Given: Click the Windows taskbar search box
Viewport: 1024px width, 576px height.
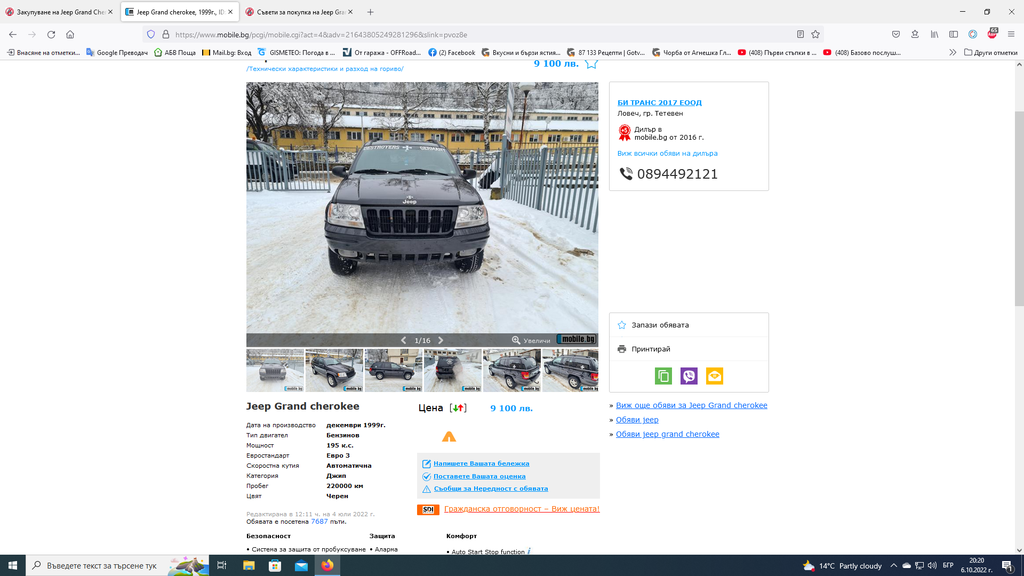Looking at the screenshot, I should coord(118,566).
